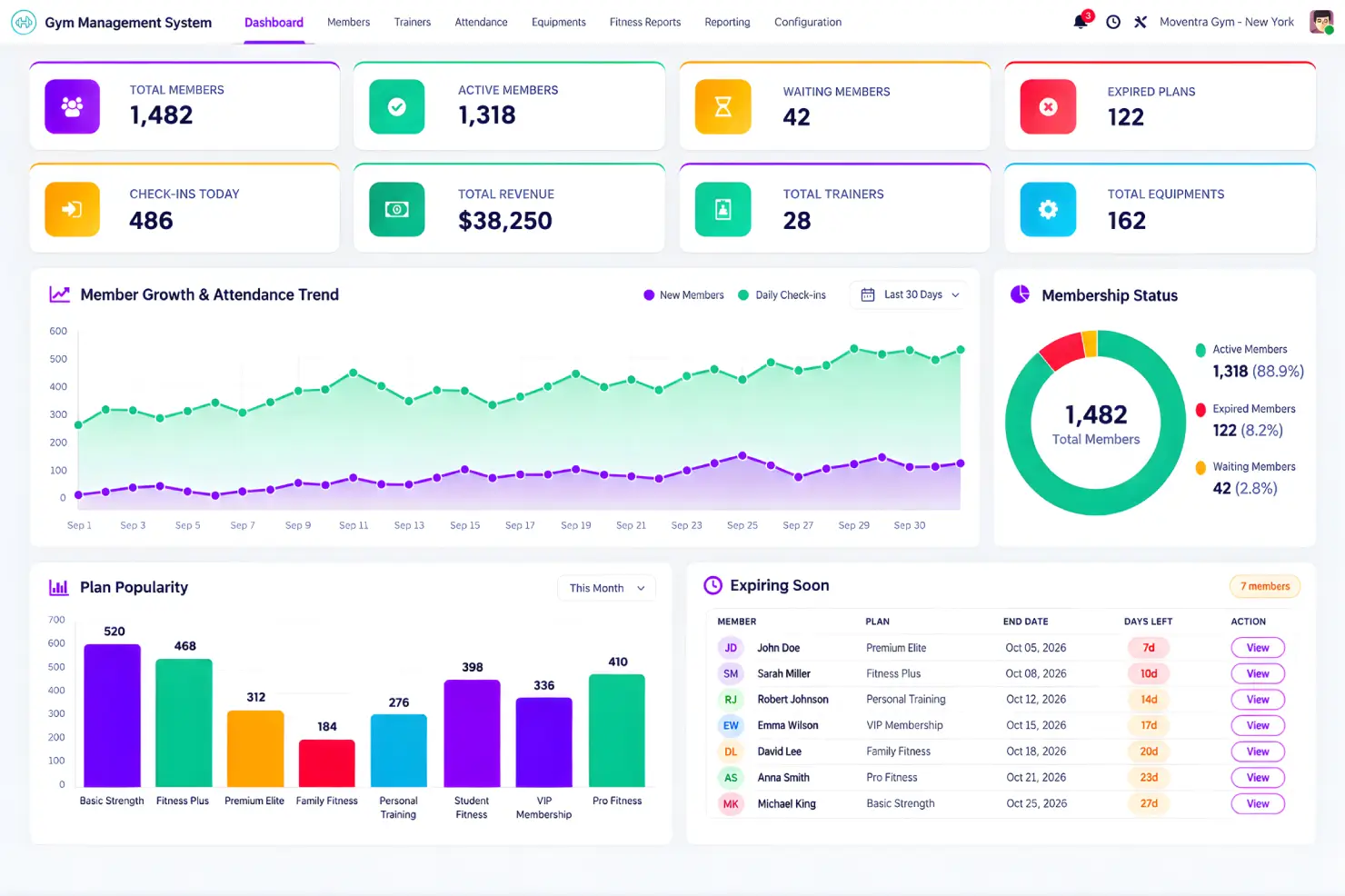View John Doe's expiring membership

(x=1258, y=648)
